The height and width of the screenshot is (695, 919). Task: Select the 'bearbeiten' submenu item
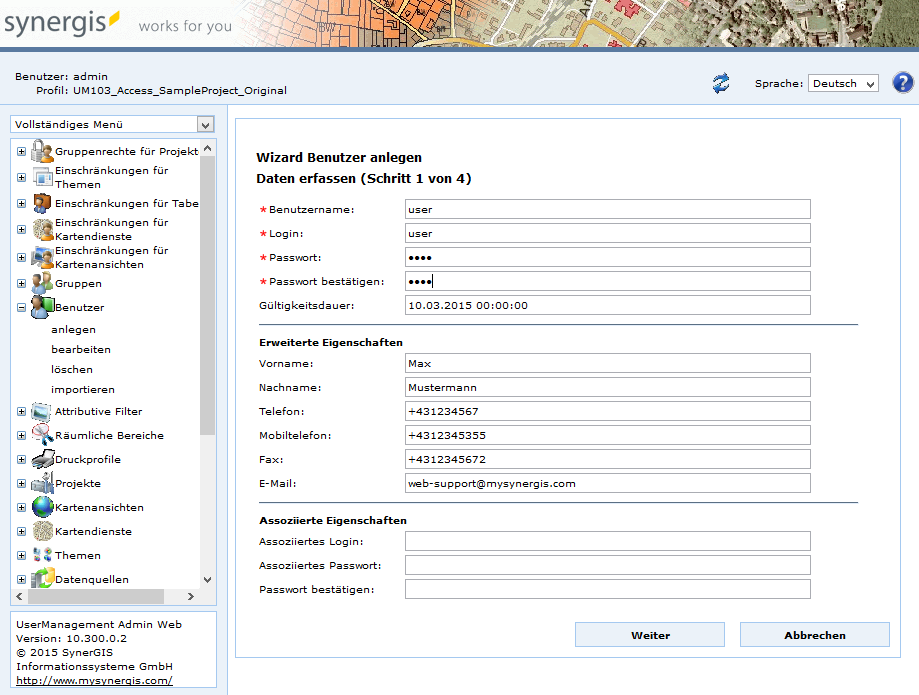[x=81, y=350]
